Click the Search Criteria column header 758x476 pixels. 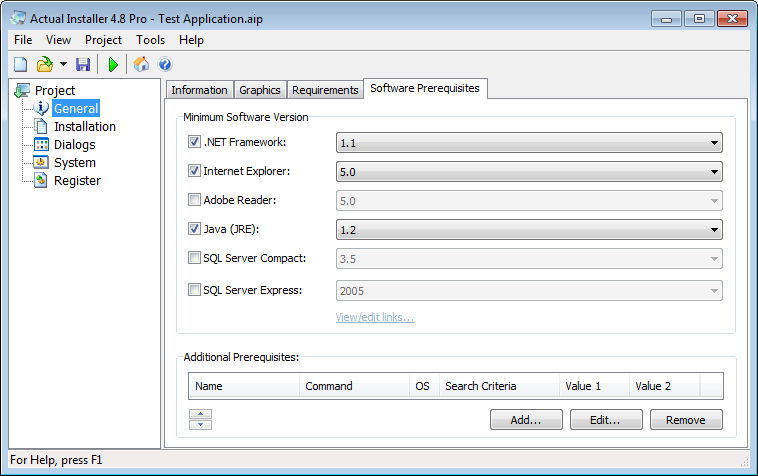pos(480,386)
